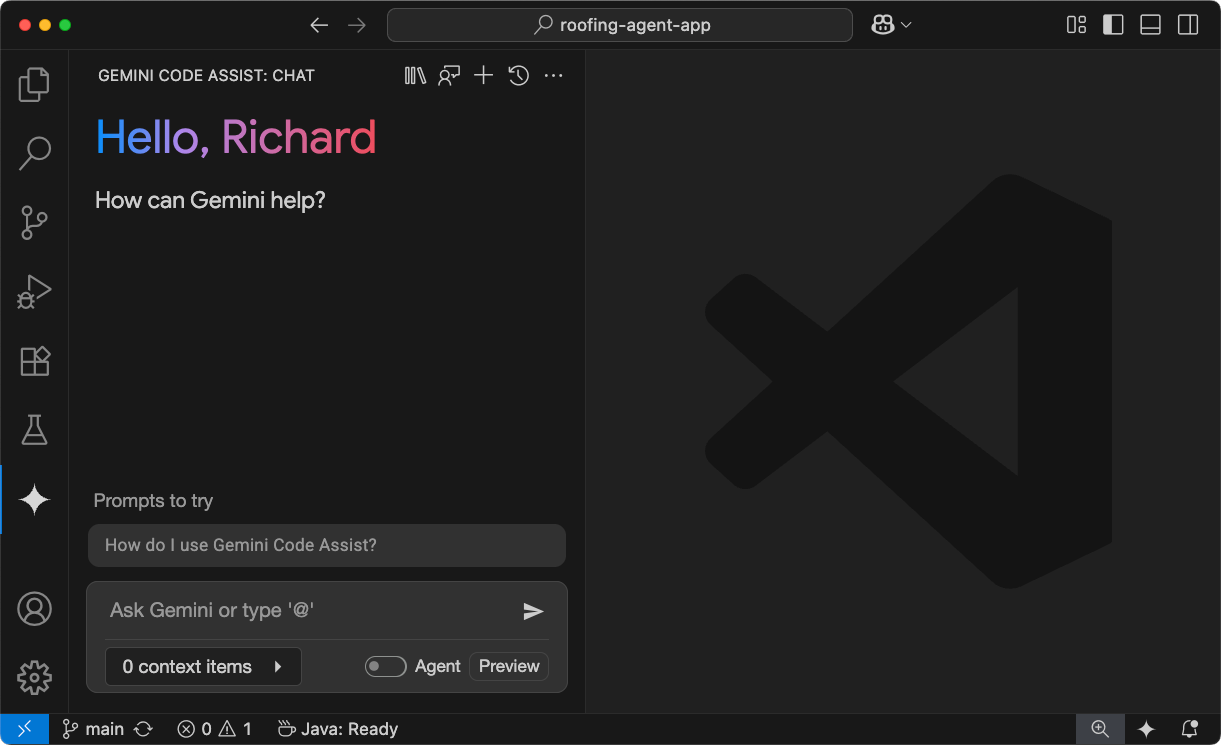Screen dimensions: 1221x745
Task: Expand the 0 context items list
Action: tap(203, 667)
